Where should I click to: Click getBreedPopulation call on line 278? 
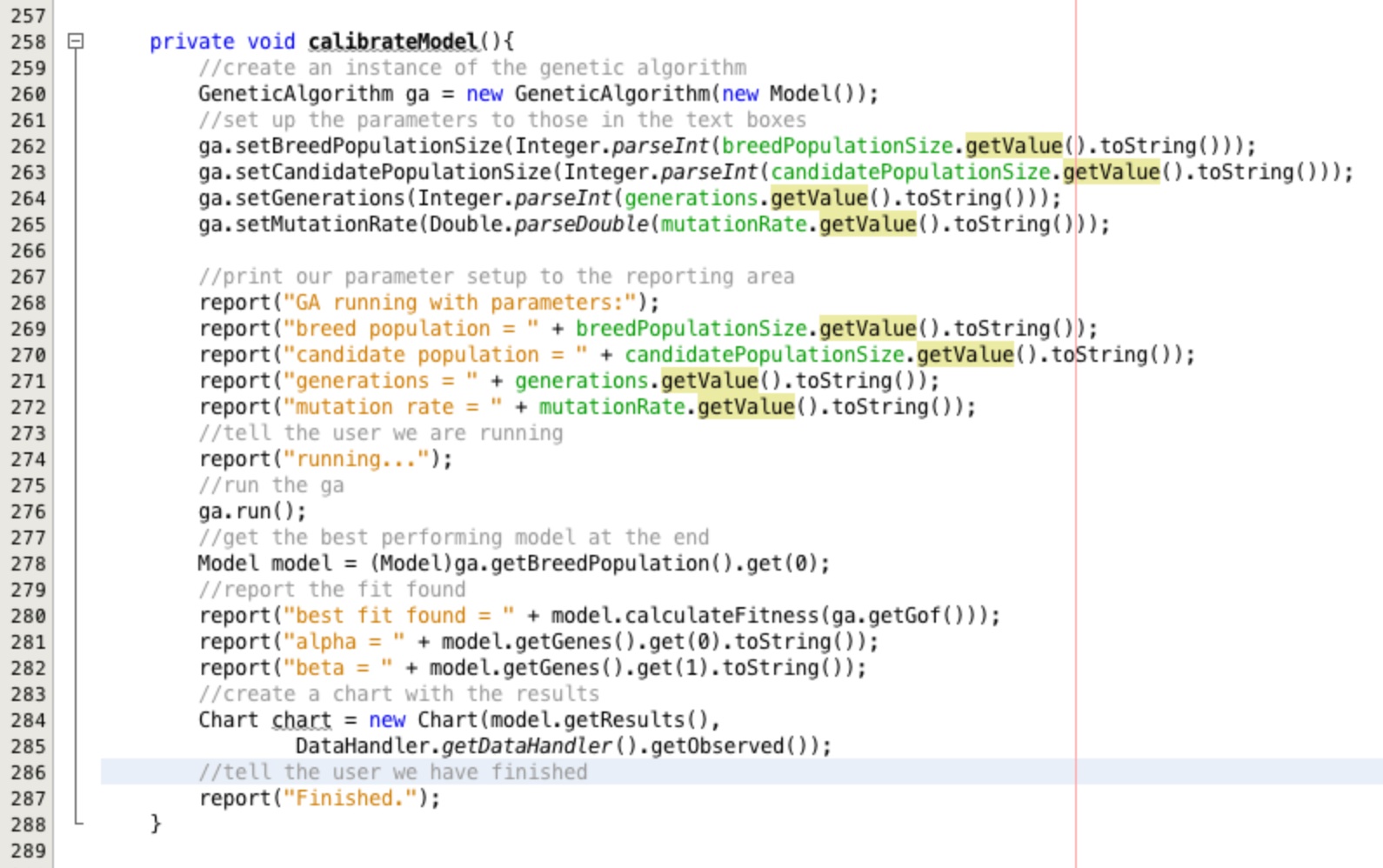pos(600,564)
